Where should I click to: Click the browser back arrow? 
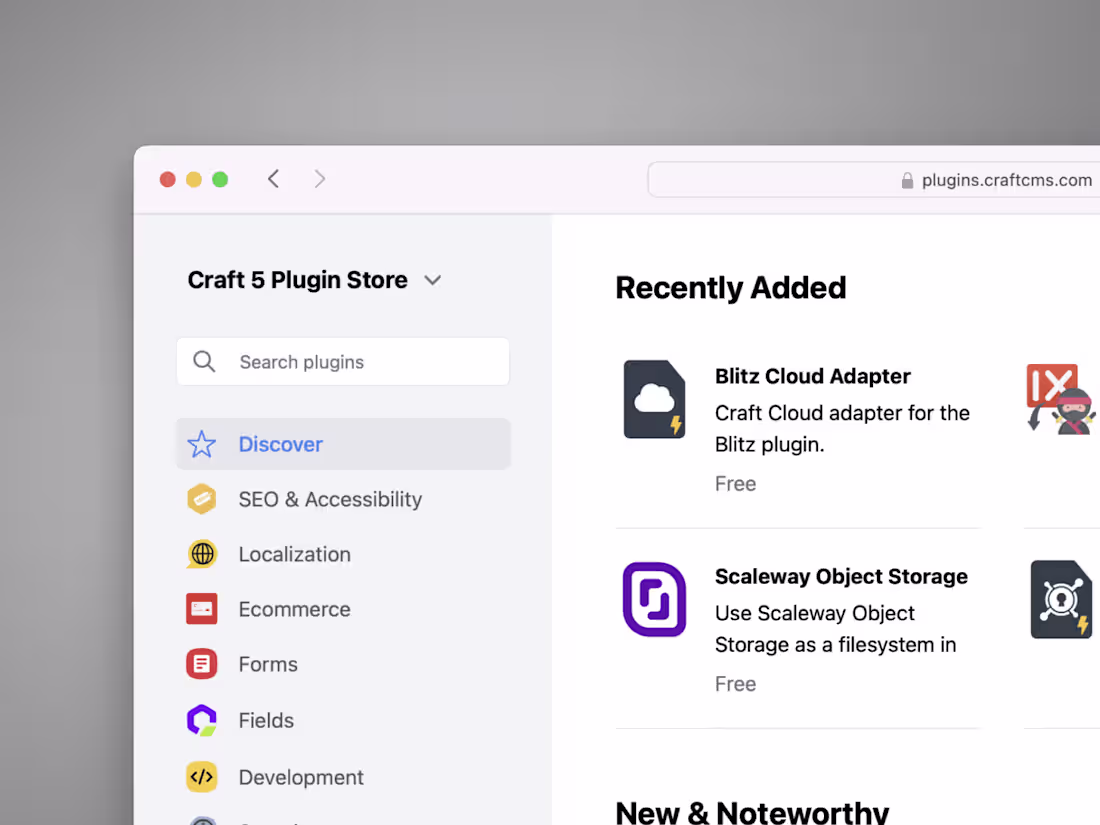tap(273, 178)
